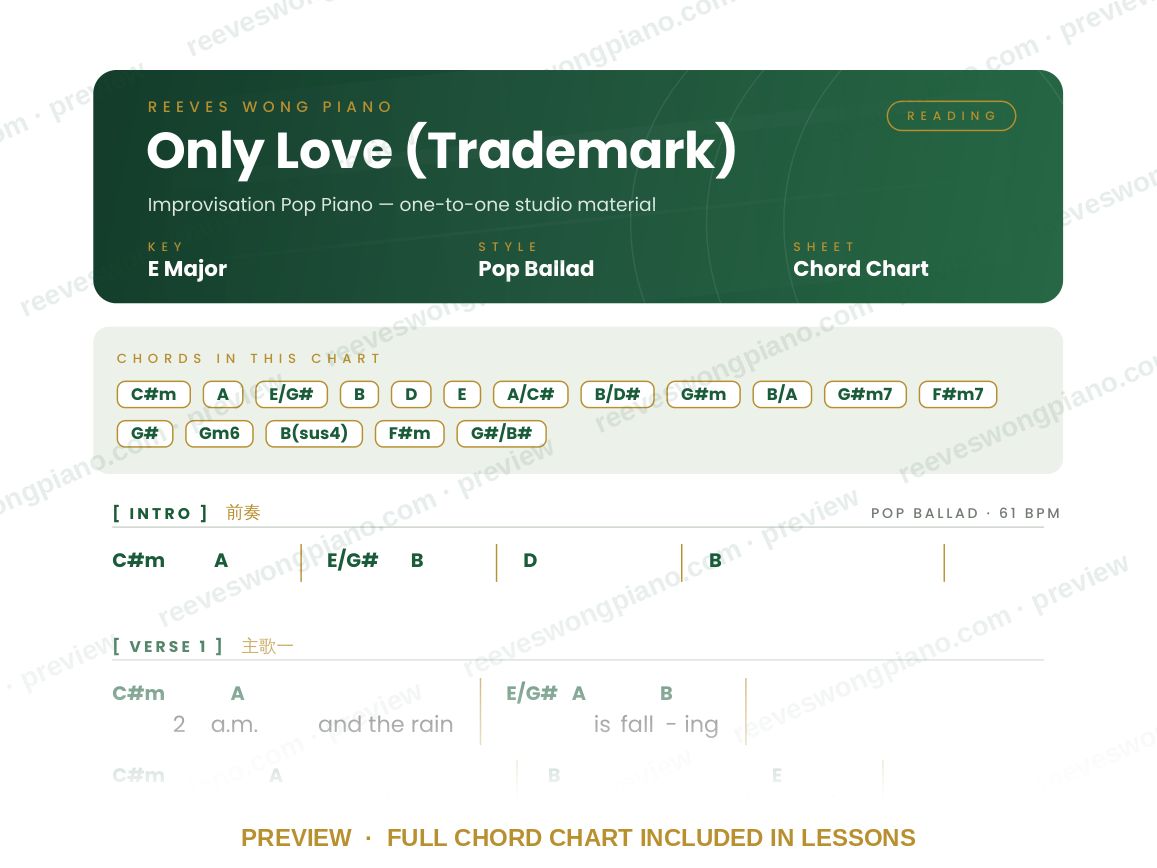Pick the B chord chip

[359, 394]
